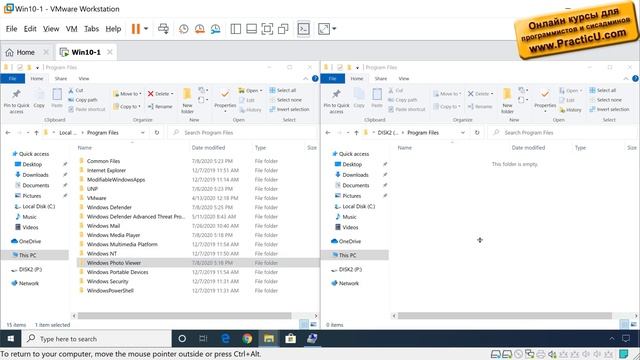
Task: Click Copy path in left Explorer ribbon
Action: 83,100
